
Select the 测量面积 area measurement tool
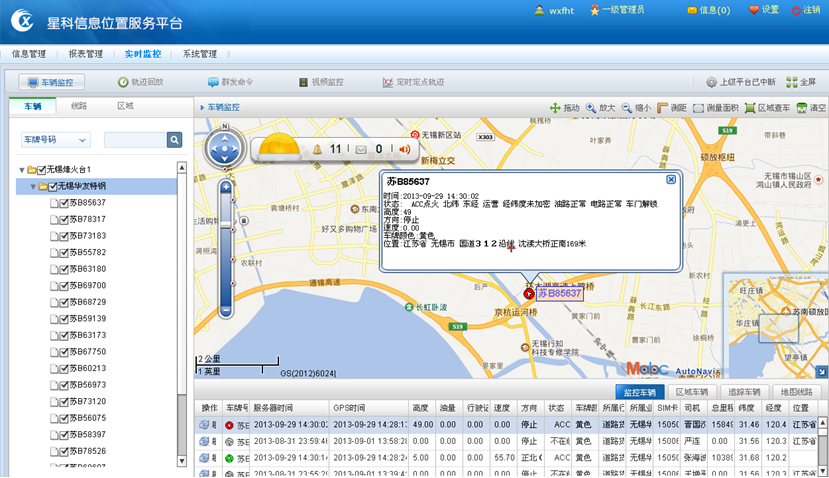pyautogui.click(x=715, y=107)
